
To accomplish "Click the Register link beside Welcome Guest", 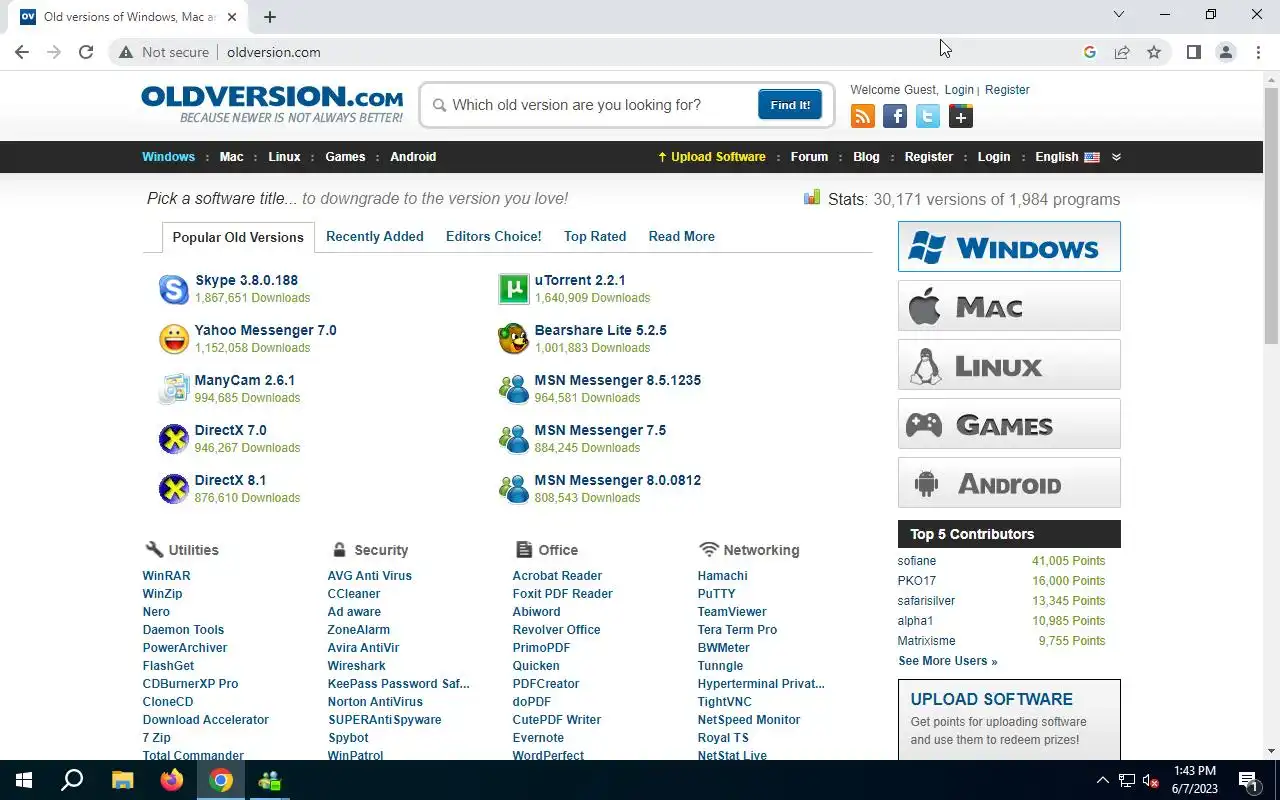I will click(x=1007, y=90).
